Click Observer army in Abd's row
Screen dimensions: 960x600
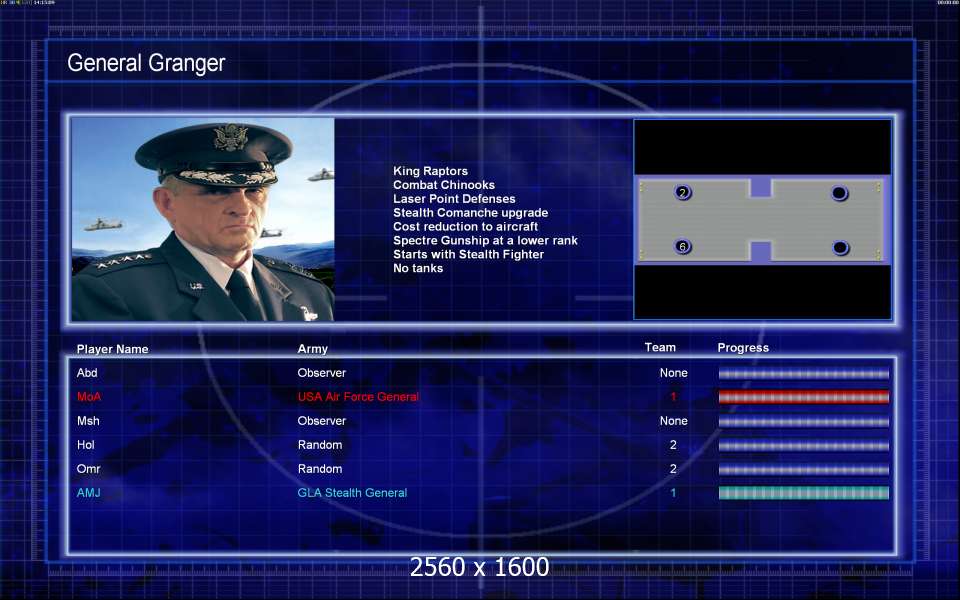[321, 373]
